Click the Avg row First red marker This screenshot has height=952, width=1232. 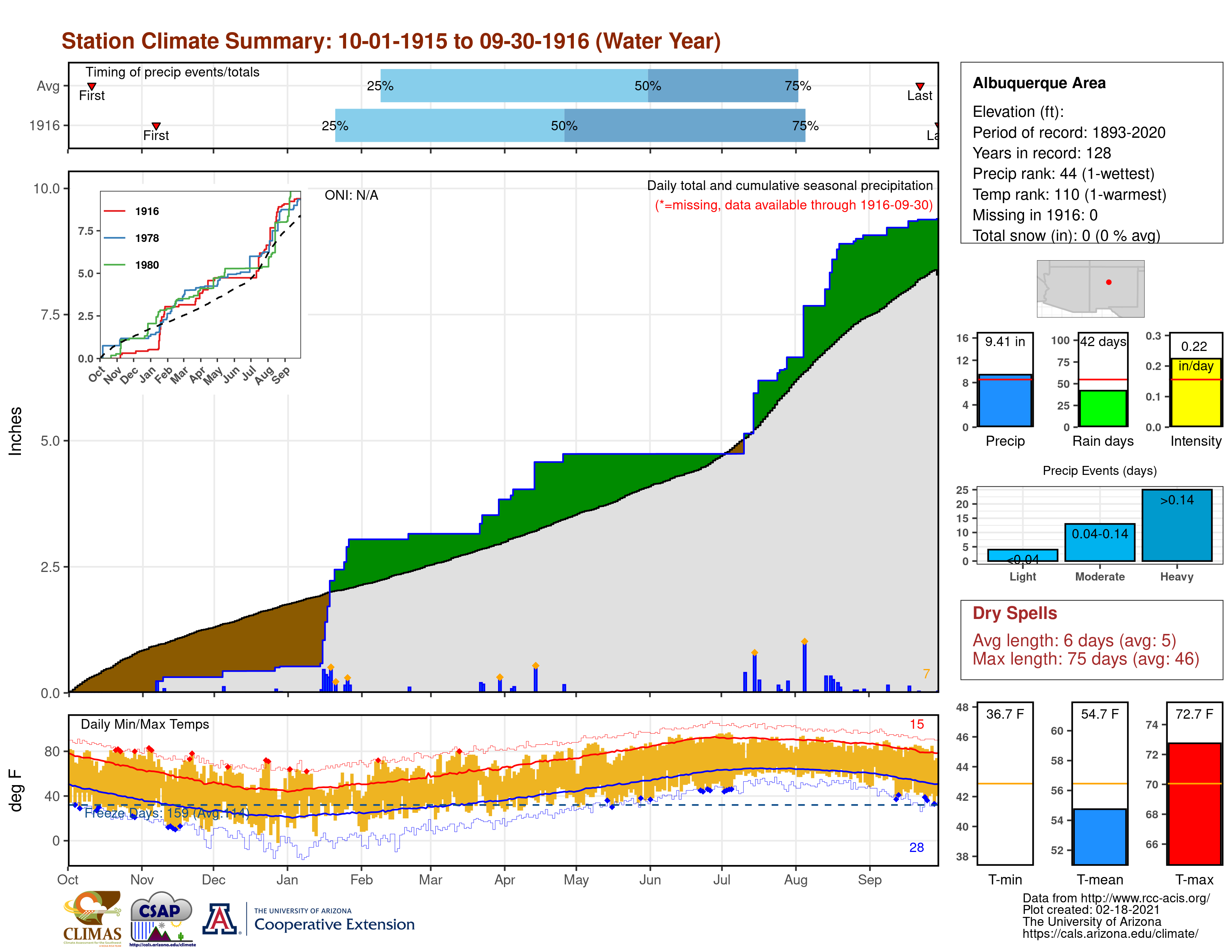point(91,86)
